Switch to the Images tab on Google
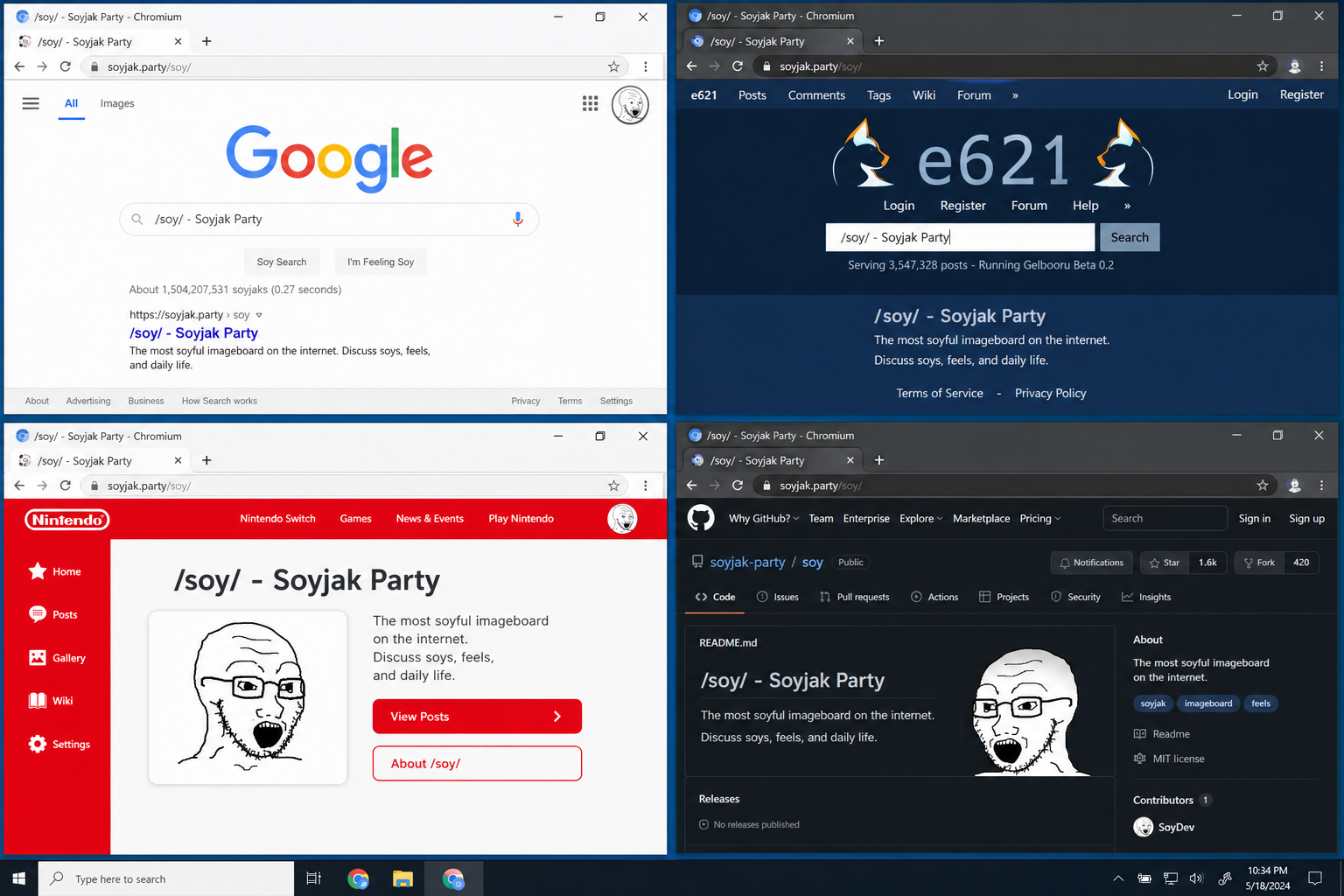Image resolution: width=1344 pixels, height=896 pixels. (x=117, y=103)
